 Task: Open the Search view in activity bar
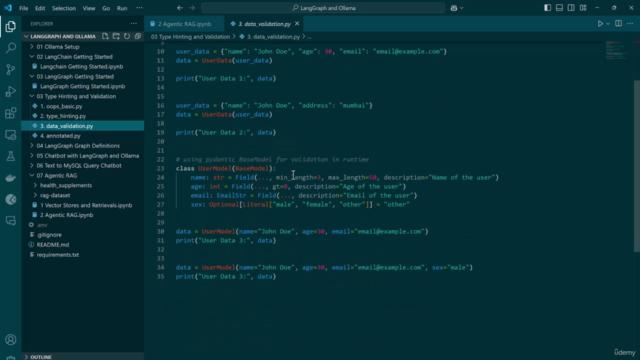coord(11,48)
